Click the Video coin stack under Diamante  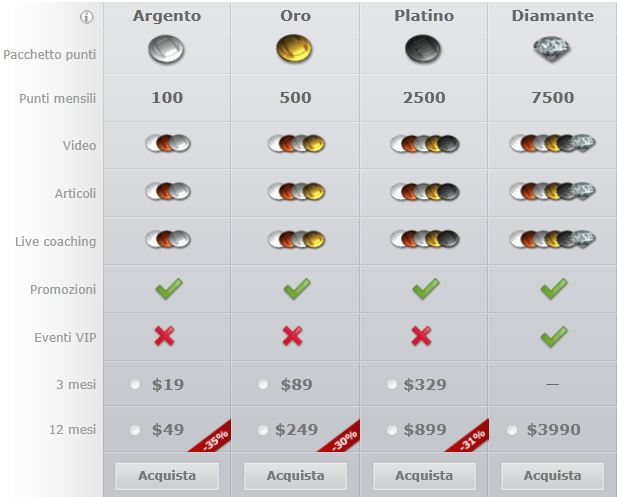(x=552, y=143)
